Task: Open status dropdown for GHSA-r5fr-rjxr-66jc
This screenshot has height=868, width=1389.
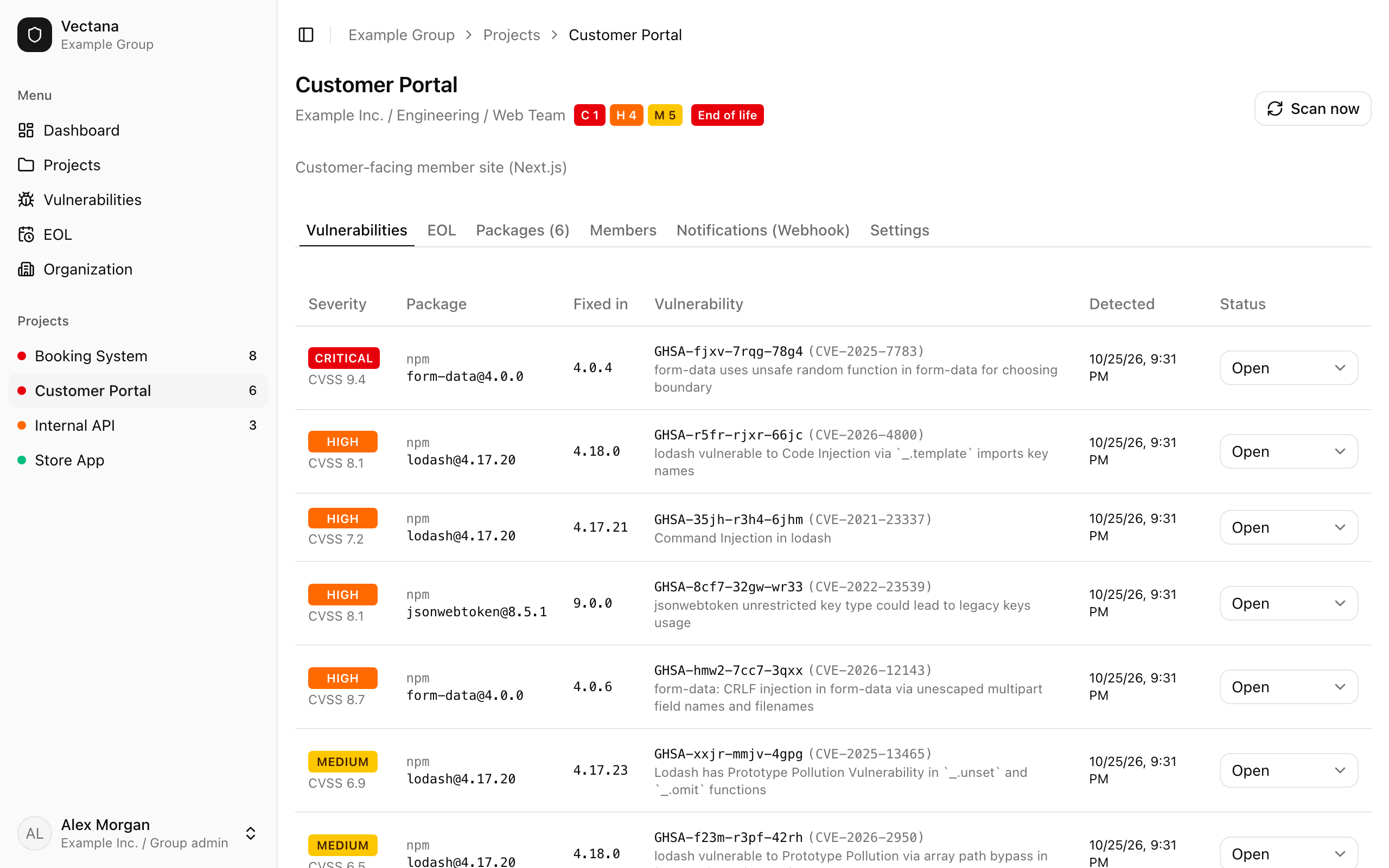Action: point(1289,451)
